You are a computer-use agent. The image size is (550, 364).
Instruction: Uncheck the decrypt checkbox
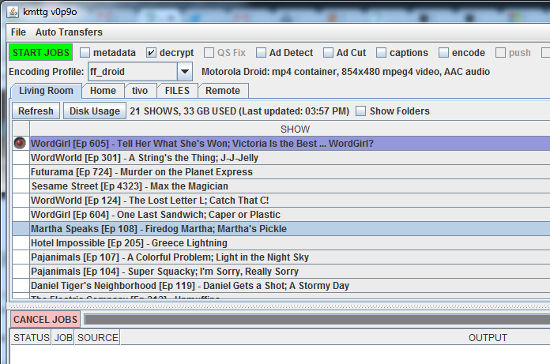click(151, 53)
